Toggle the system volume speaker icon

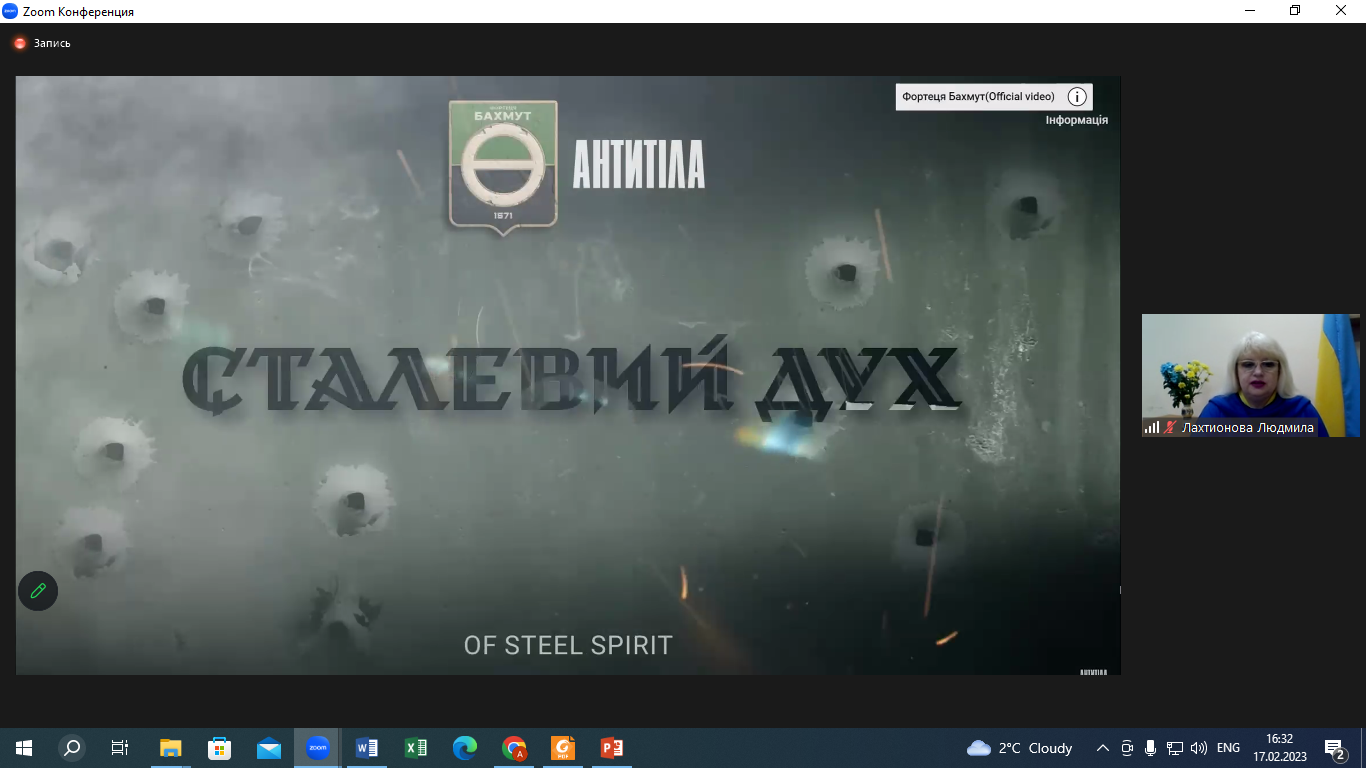point(1199,748)
